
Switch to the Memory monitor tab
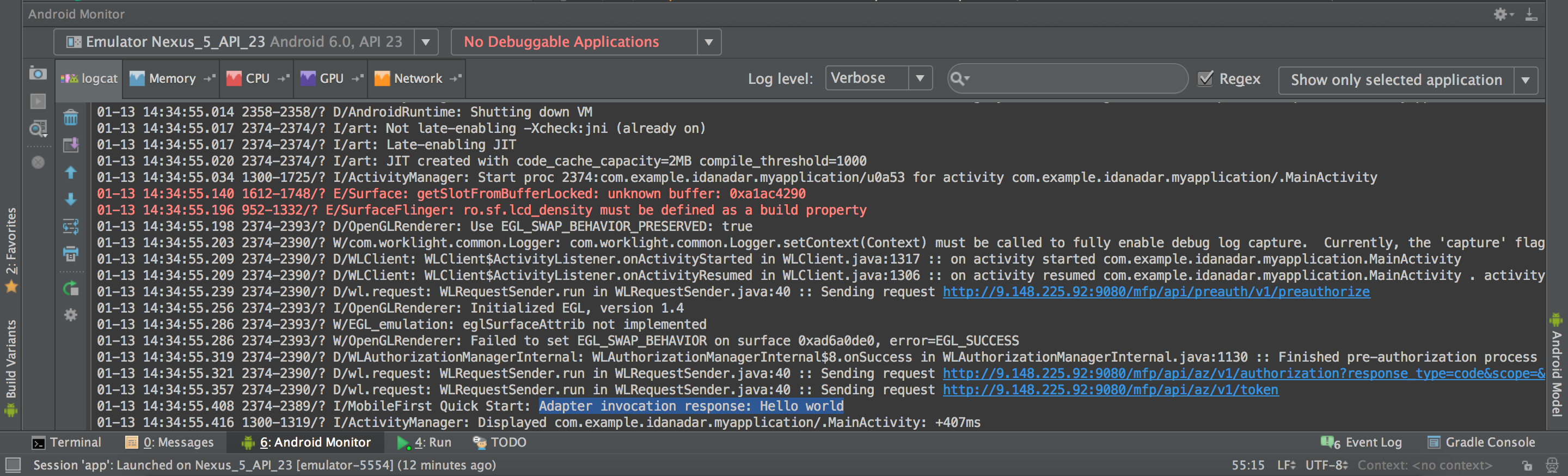171,78
